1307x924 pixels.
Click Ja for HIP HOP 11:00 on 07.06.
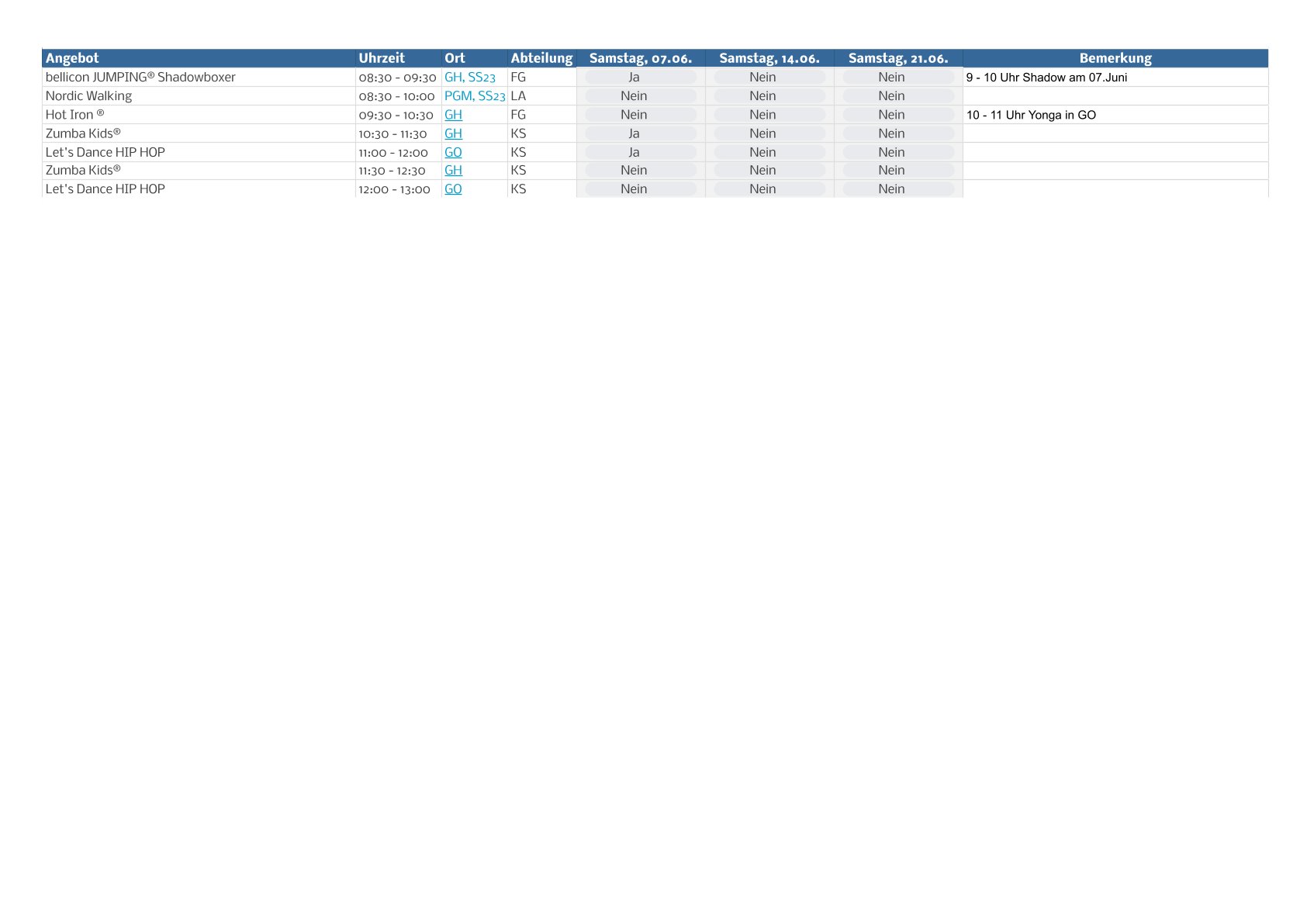pyautogui.click(x=641, y=152)
